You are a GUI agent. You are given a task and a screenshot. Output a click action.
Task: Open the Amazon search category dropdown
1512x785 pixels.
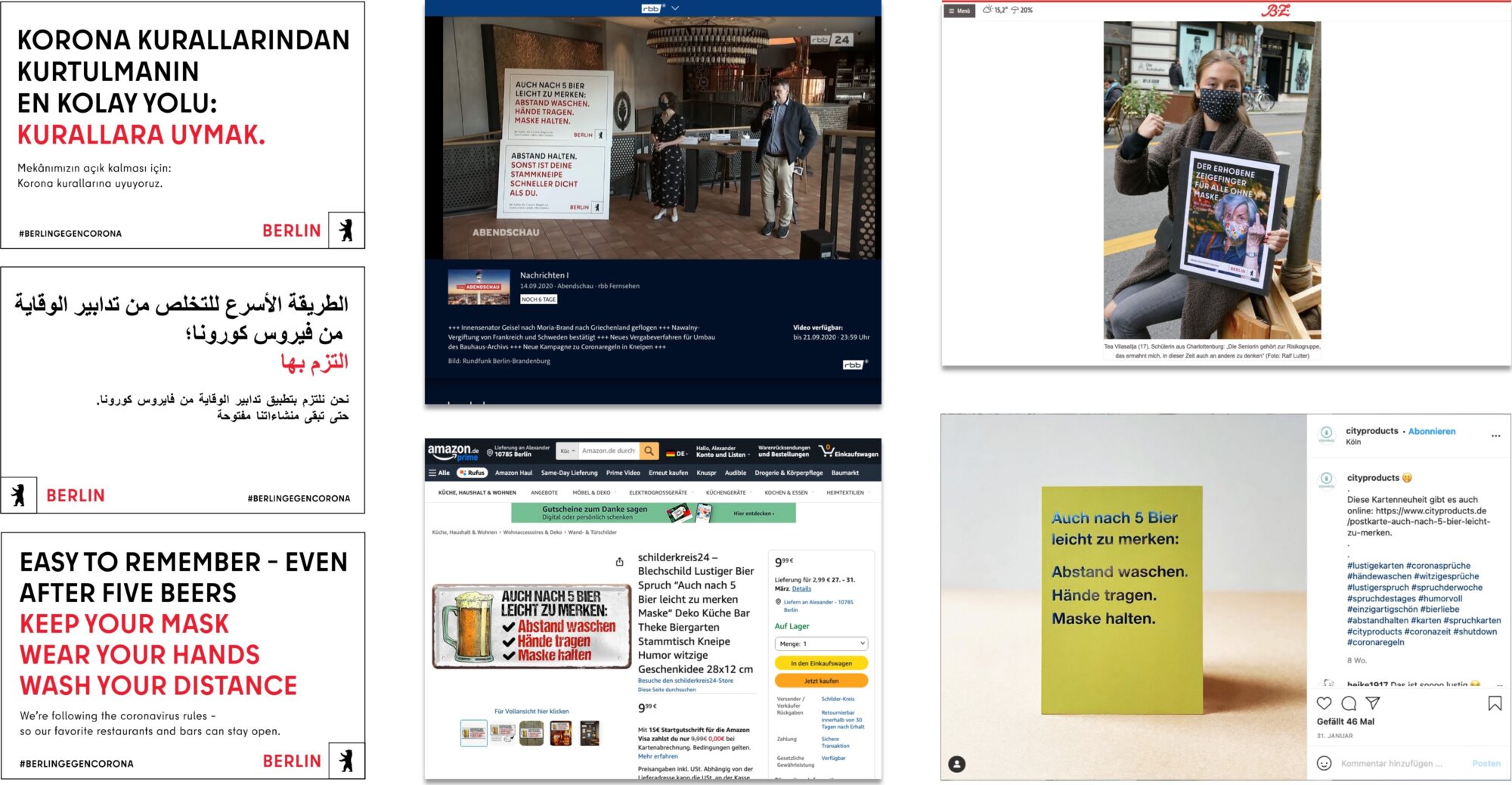click(x=567, y=451)
